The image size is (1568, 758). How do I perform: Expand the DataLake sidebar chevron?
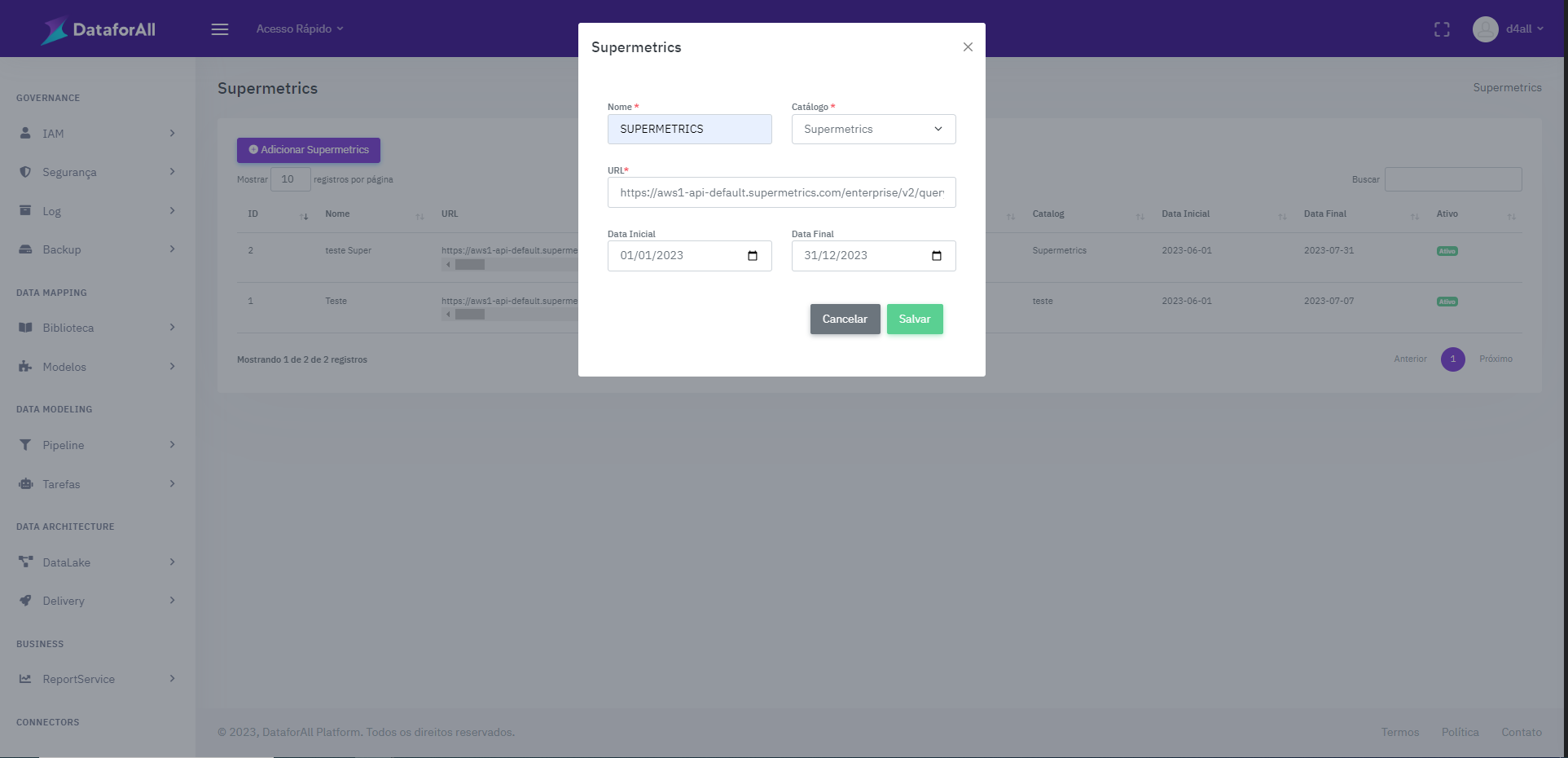pos(172,562)
